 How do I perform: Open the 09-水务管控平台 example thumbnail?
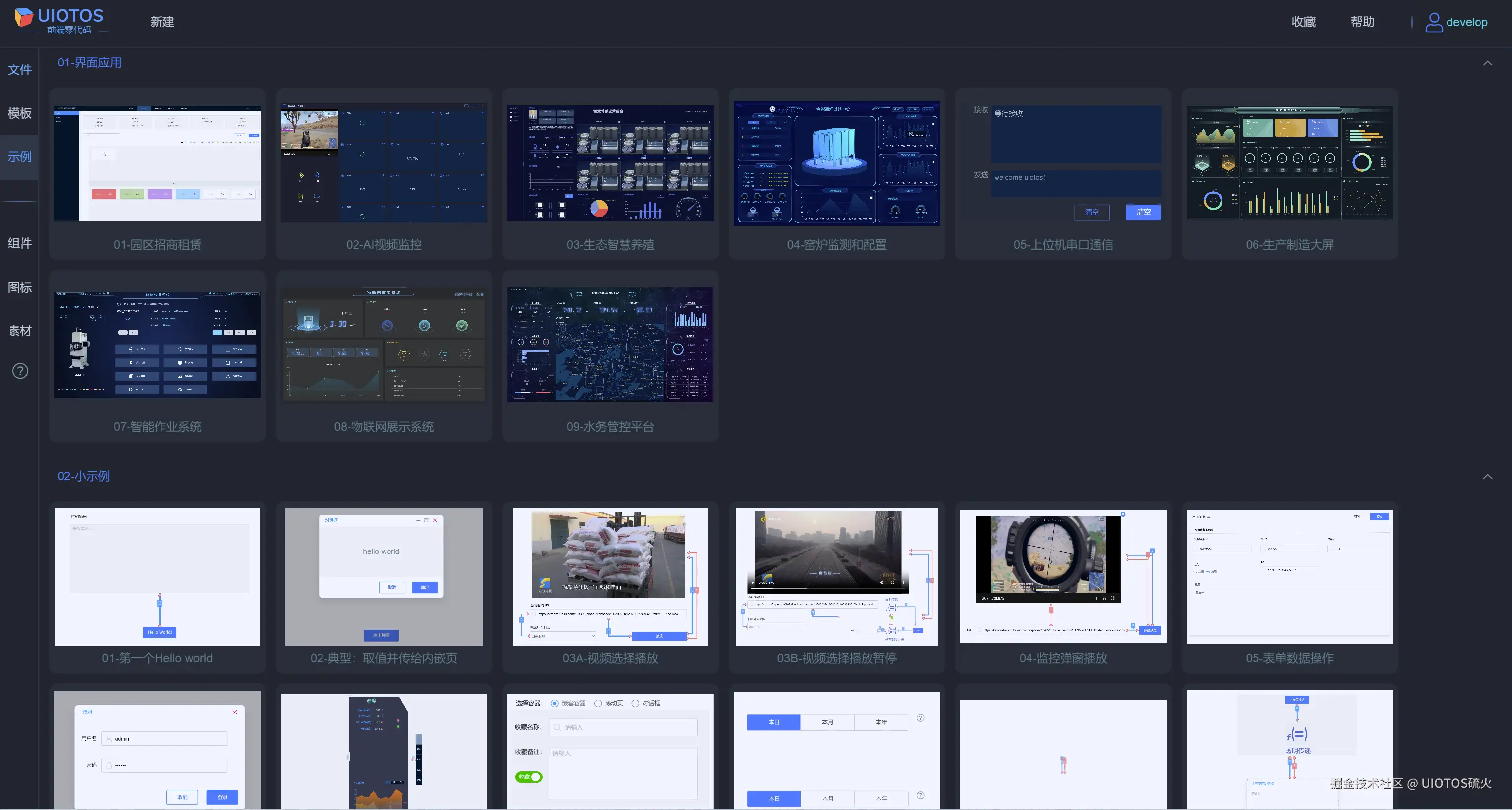click(x=610, y=345)
